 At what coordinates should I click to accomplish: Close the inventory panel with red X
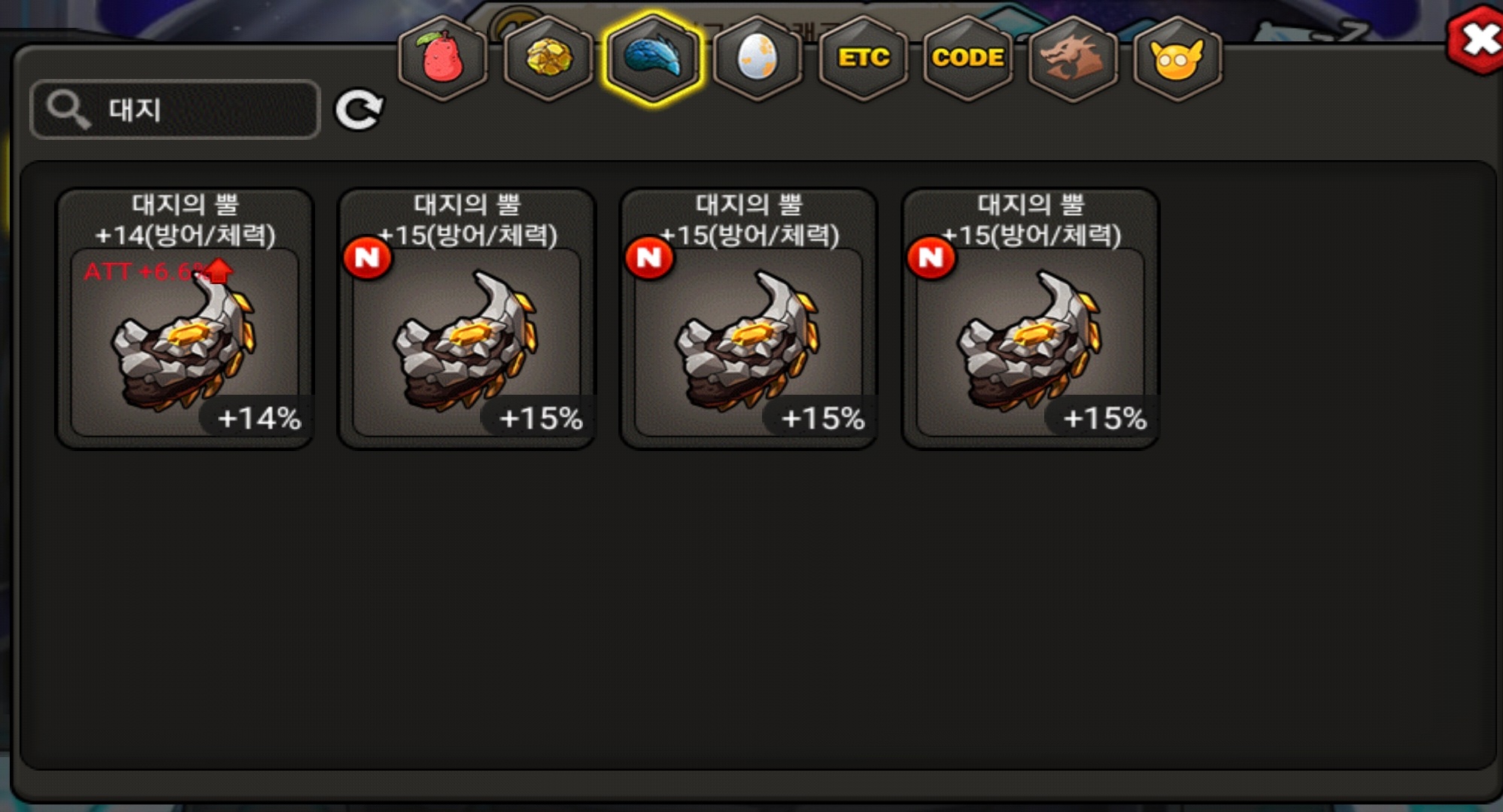[1477, 39]
